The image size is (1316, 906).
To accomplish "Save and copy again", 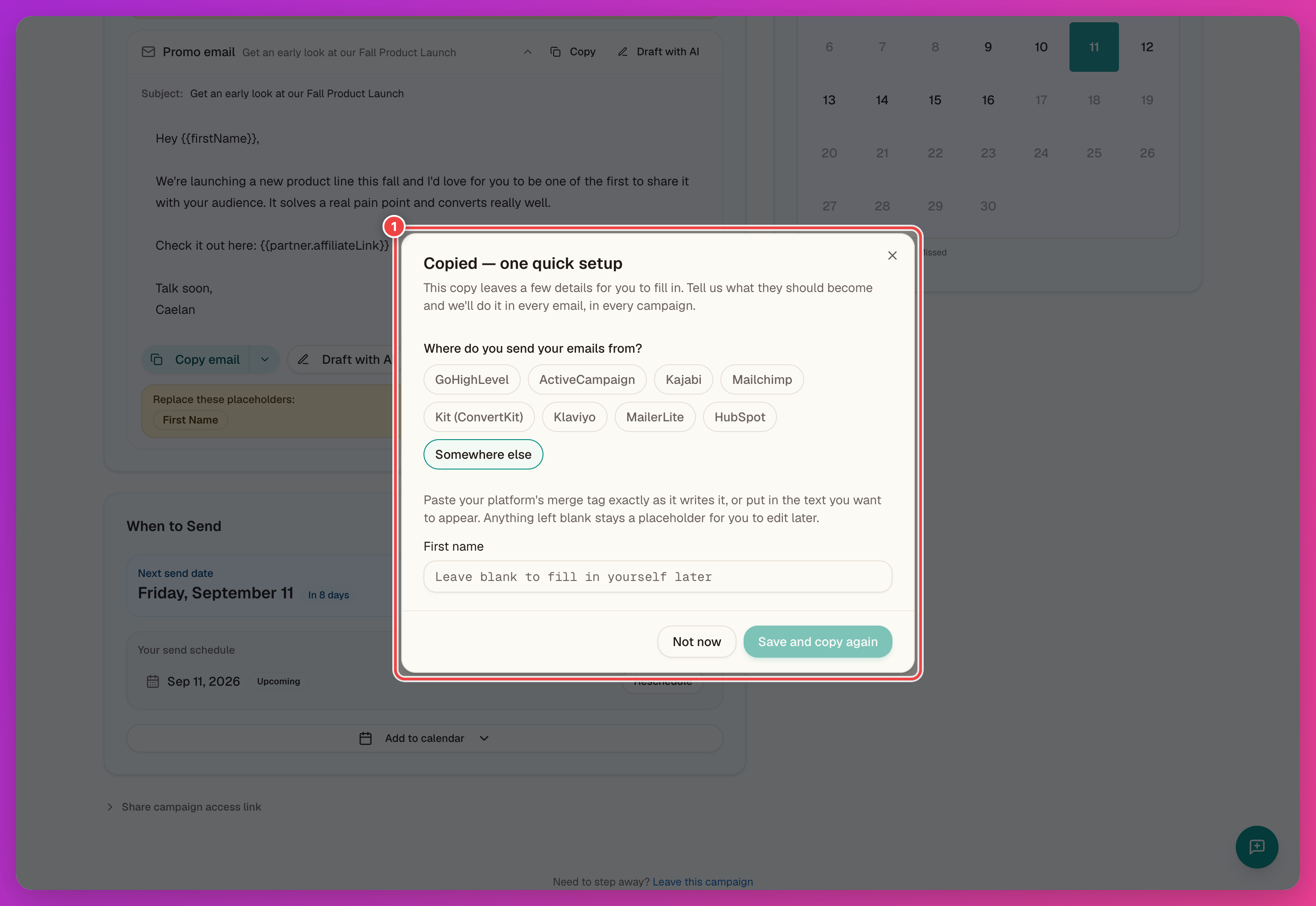I will (x=818, y=642).
